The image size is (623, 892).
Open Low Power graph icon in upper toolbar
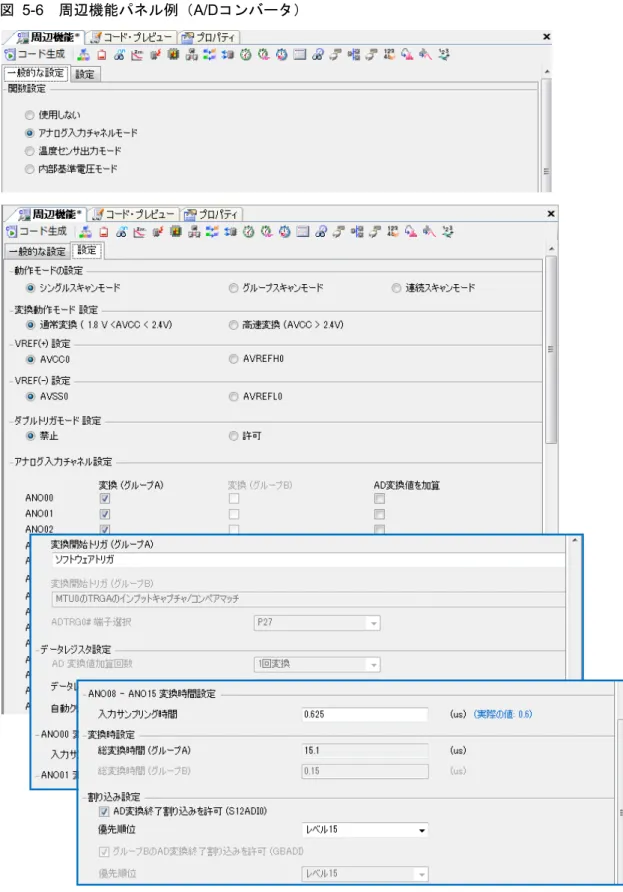click(x=137, y=55)
